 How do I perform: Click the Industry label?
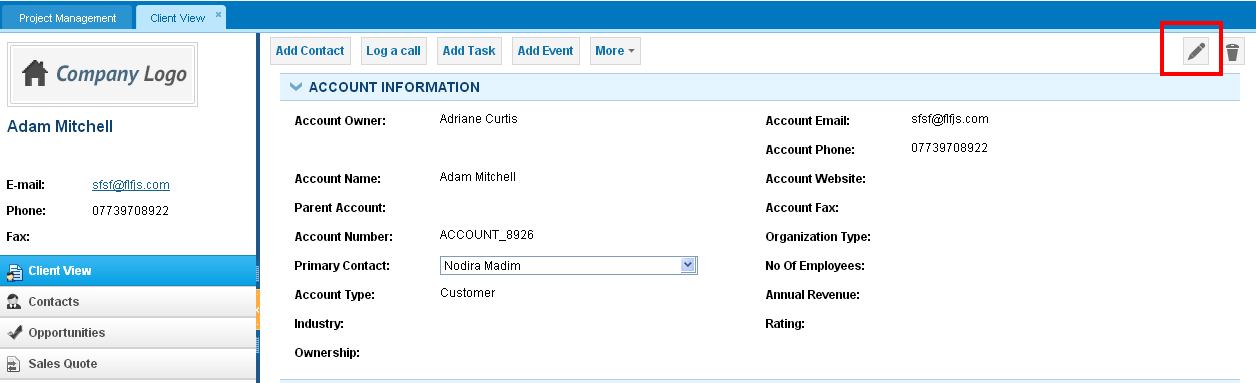point(319,324)
